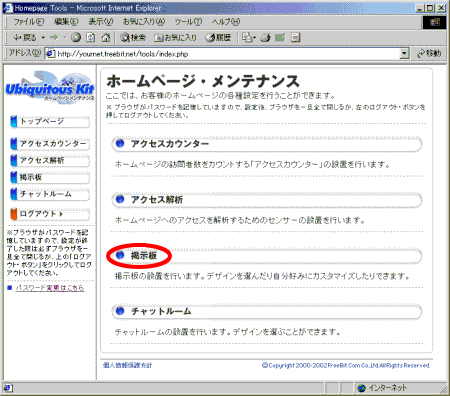Click the Copyright FreeBit.Com footer text
This screenshot has width=450, height=396.
click(346, 366)
